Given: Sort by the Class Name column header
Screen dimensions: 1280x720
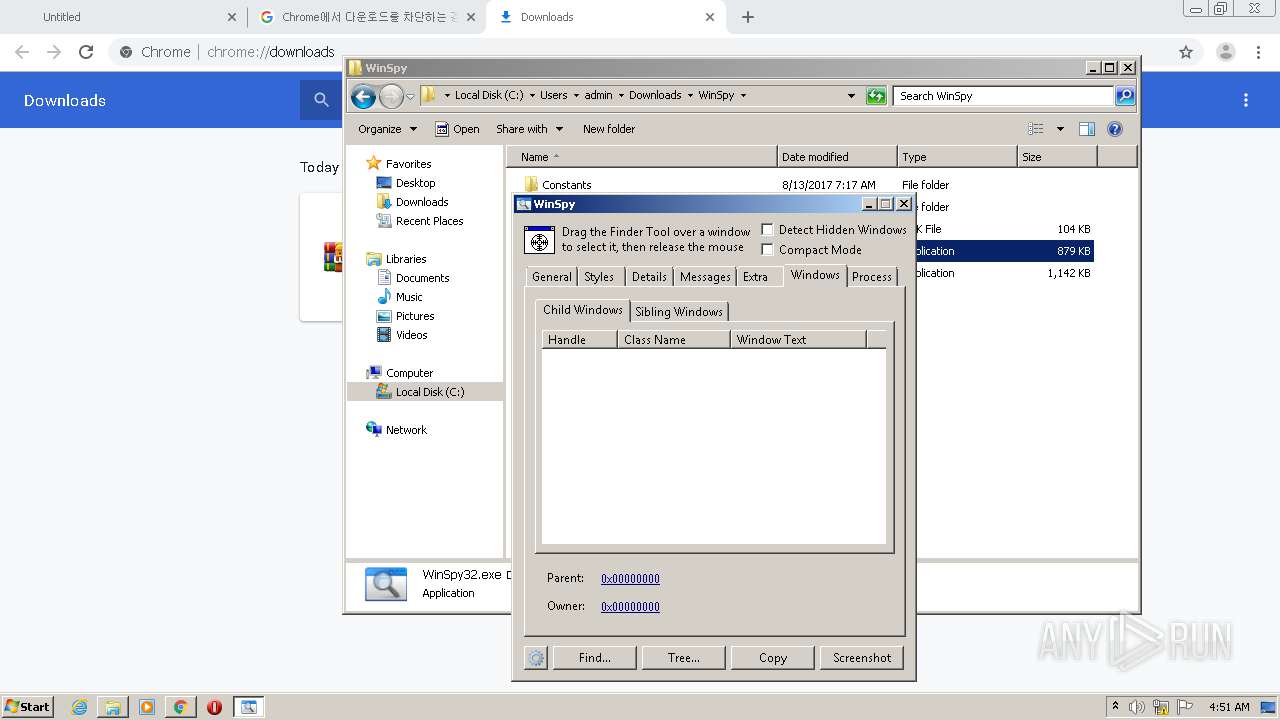Looking at the screenshot, I should pyautogui.click(x=674, y=340).
